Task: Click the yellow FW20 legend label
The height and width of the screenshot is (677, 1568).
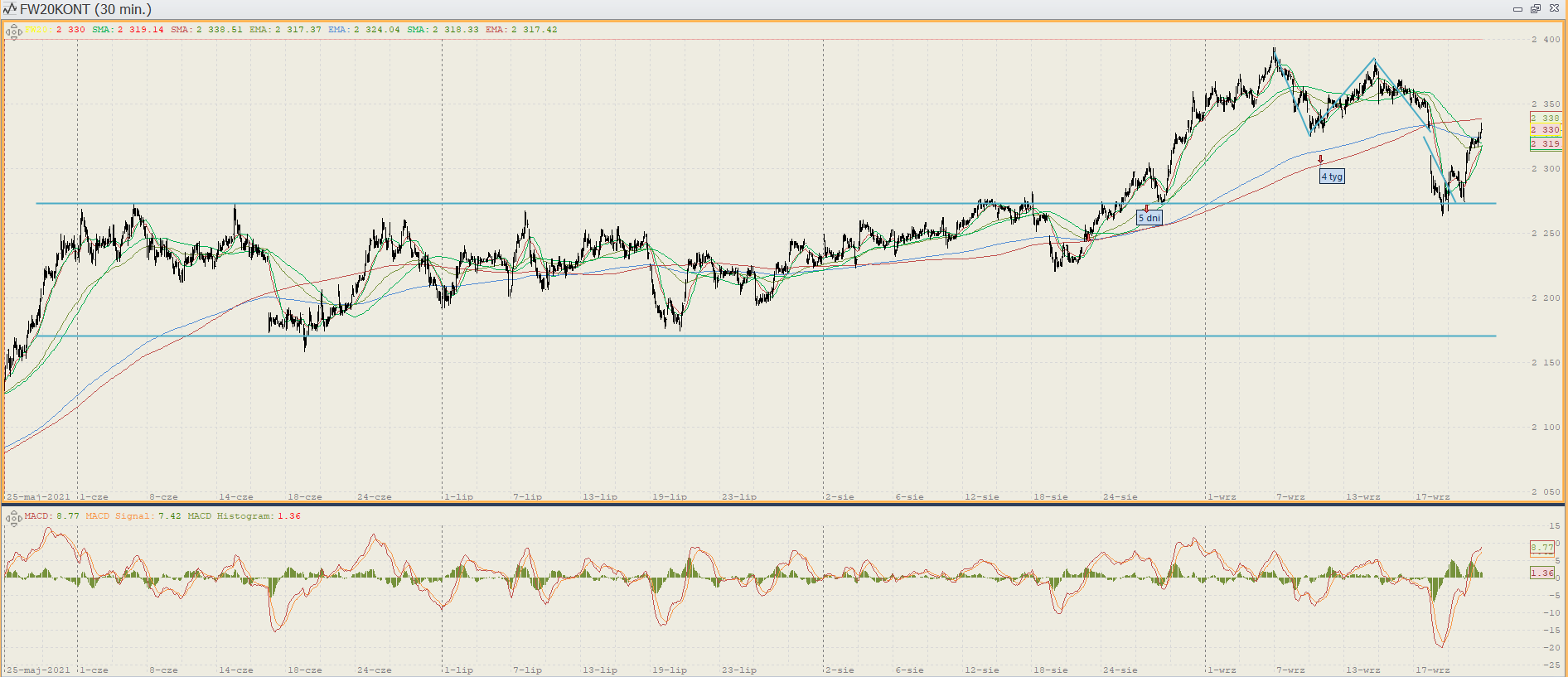Action: [38, 30]
